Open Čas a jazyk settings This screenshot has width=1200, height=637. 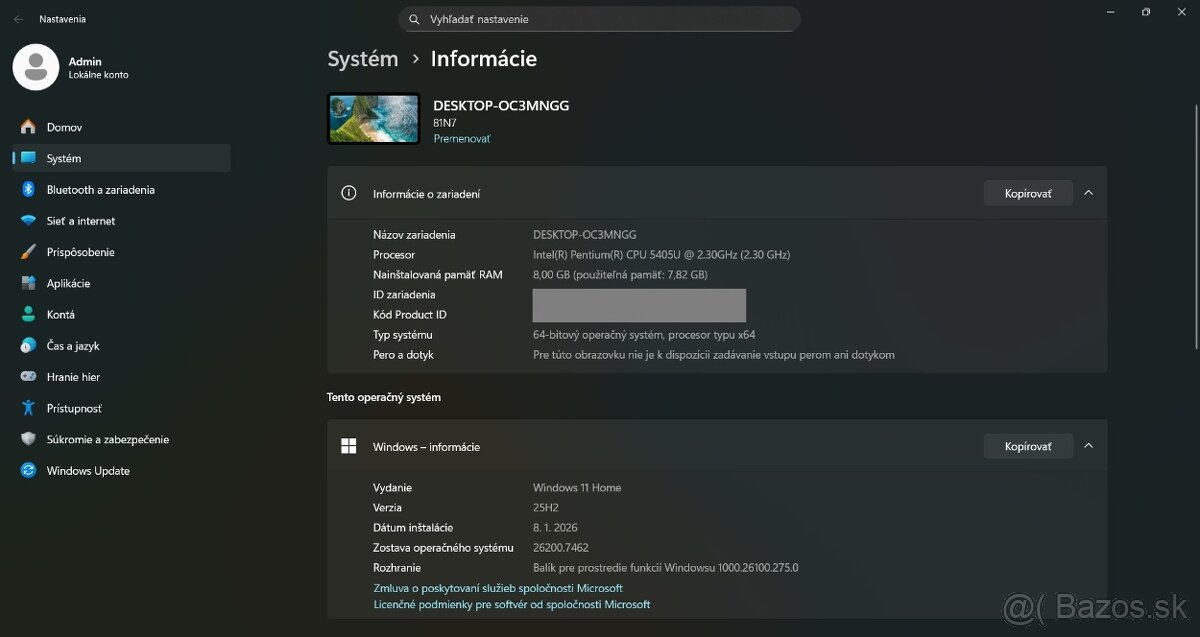pyautogui.click(x=81, y=345)
